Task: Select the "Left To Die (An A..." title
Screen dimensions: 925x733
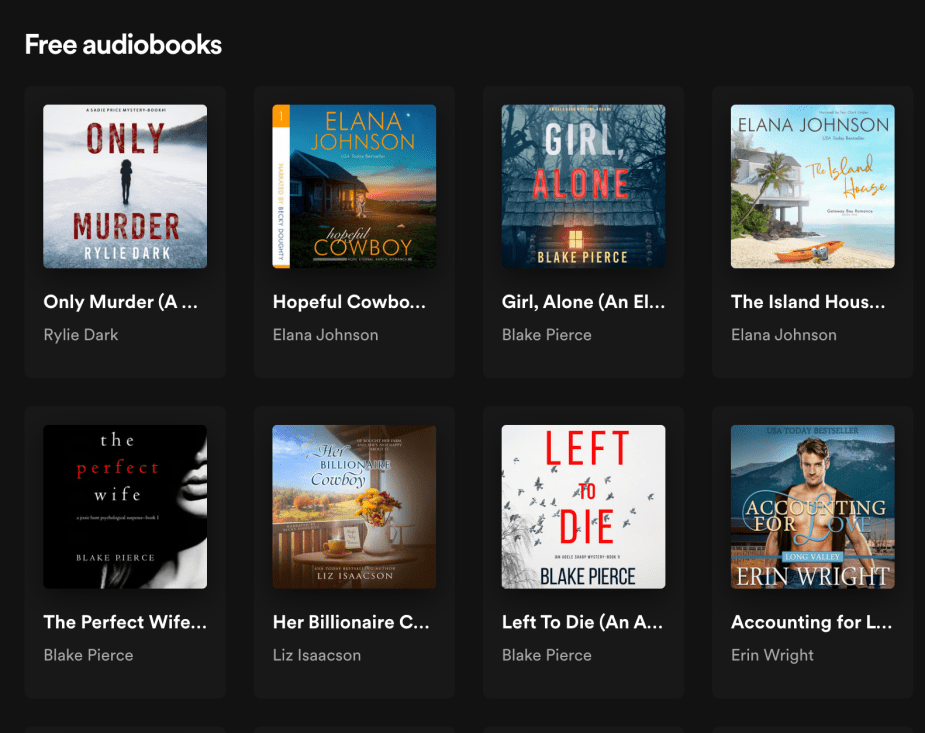Action: click(582, 622)
